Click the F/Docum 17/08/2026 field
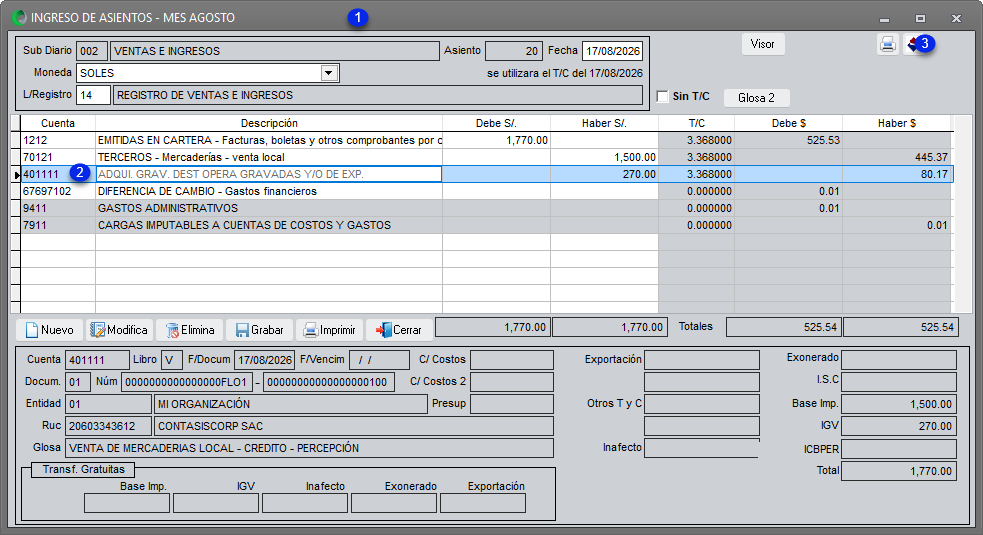The image size is (983, 535). point(264,359)
